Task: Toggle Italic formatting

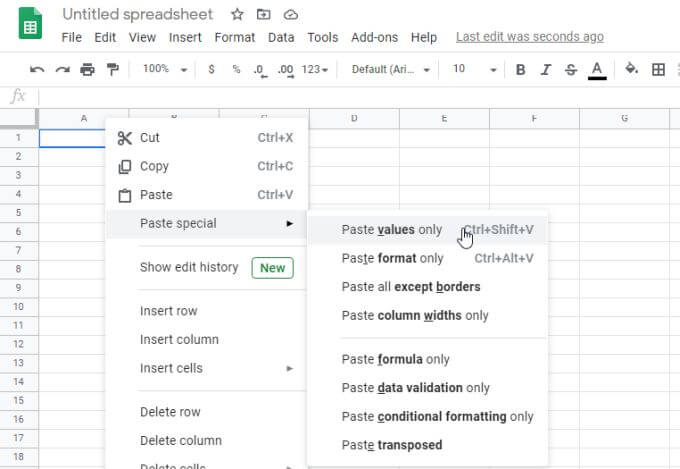Action: pyautogui.click(x=546, y=70)
